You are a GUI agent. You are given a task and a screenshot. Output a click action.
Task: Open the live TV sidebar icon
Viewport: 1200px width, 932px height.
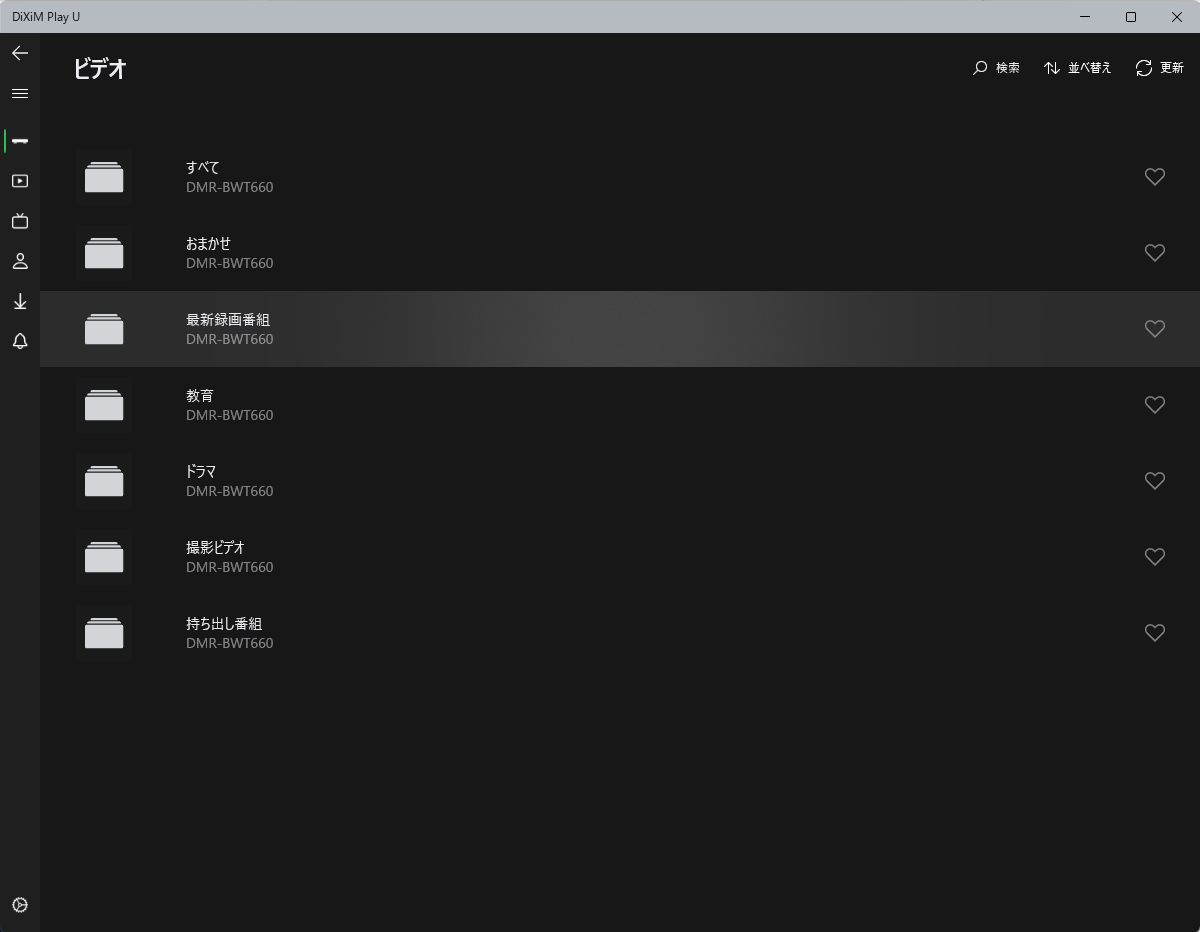pyautogui.click(x=20, y=221)
